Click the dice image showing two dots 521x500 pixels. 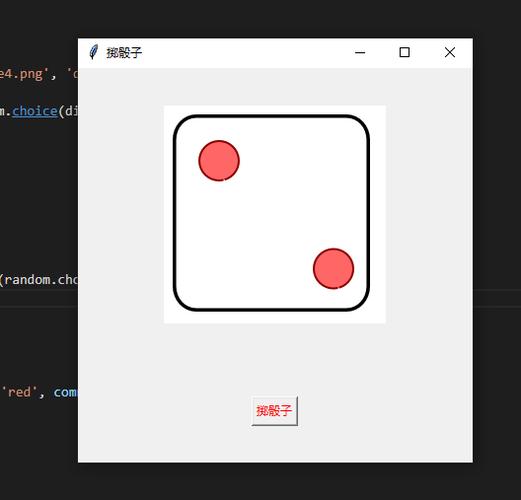point(275,214)
